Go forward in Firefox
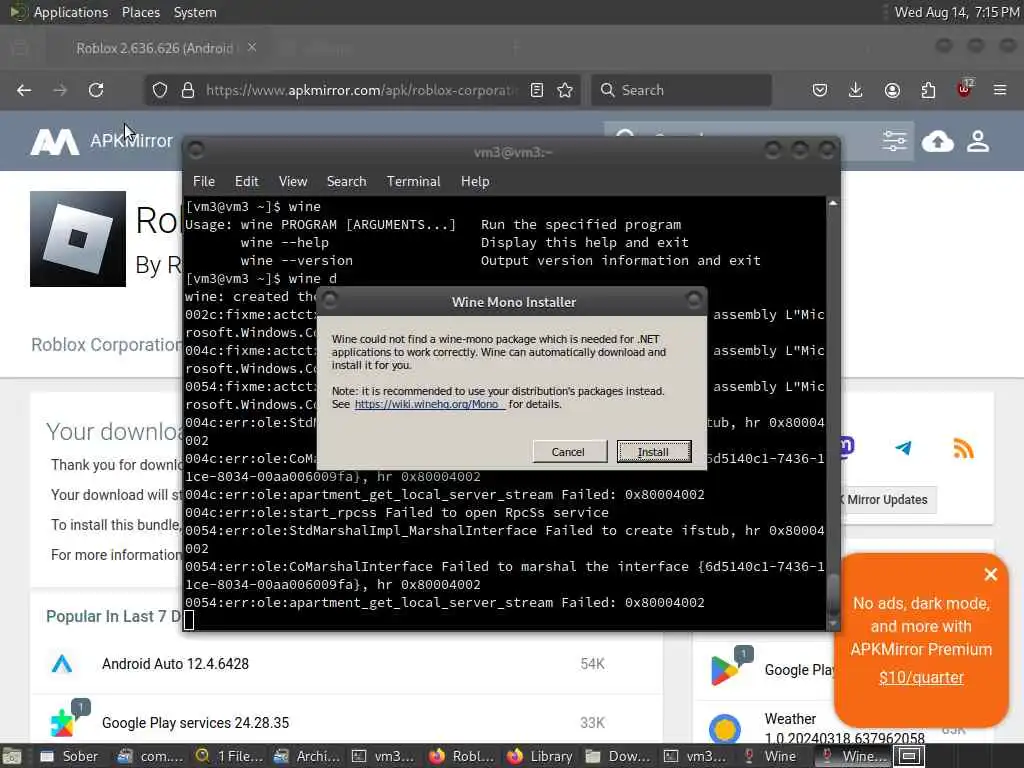Screen dimensions: 1024x768 60,90
